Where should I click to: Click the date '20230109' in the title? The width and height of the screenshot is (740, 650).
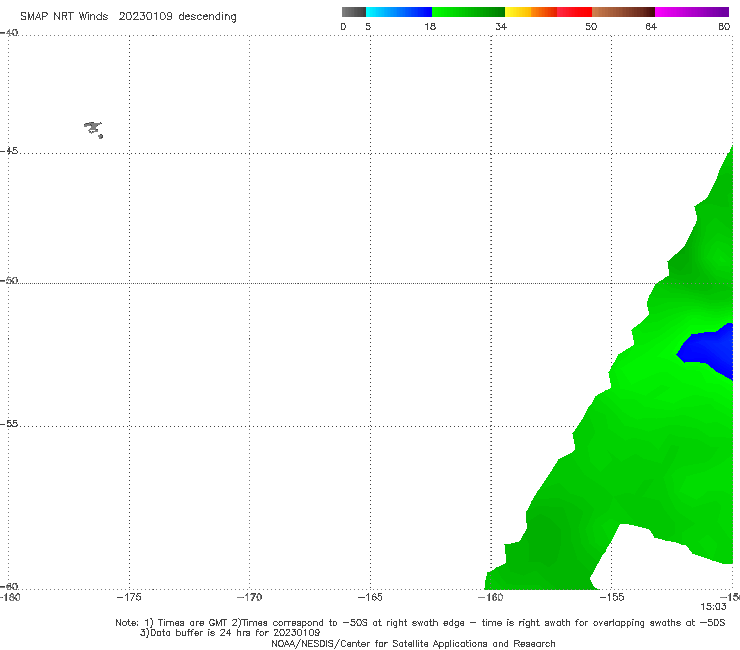click(145, 16)
